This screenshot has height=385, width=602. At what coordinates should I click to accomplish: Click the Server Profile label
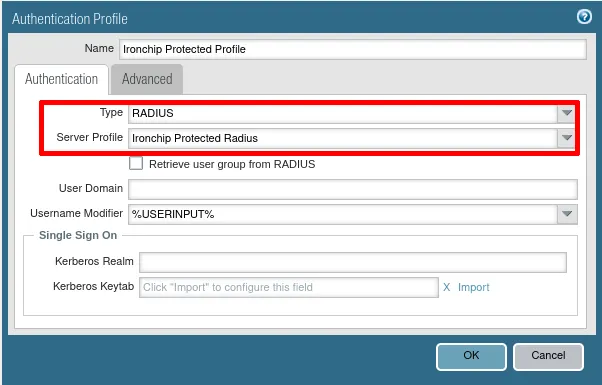[89, 137]
